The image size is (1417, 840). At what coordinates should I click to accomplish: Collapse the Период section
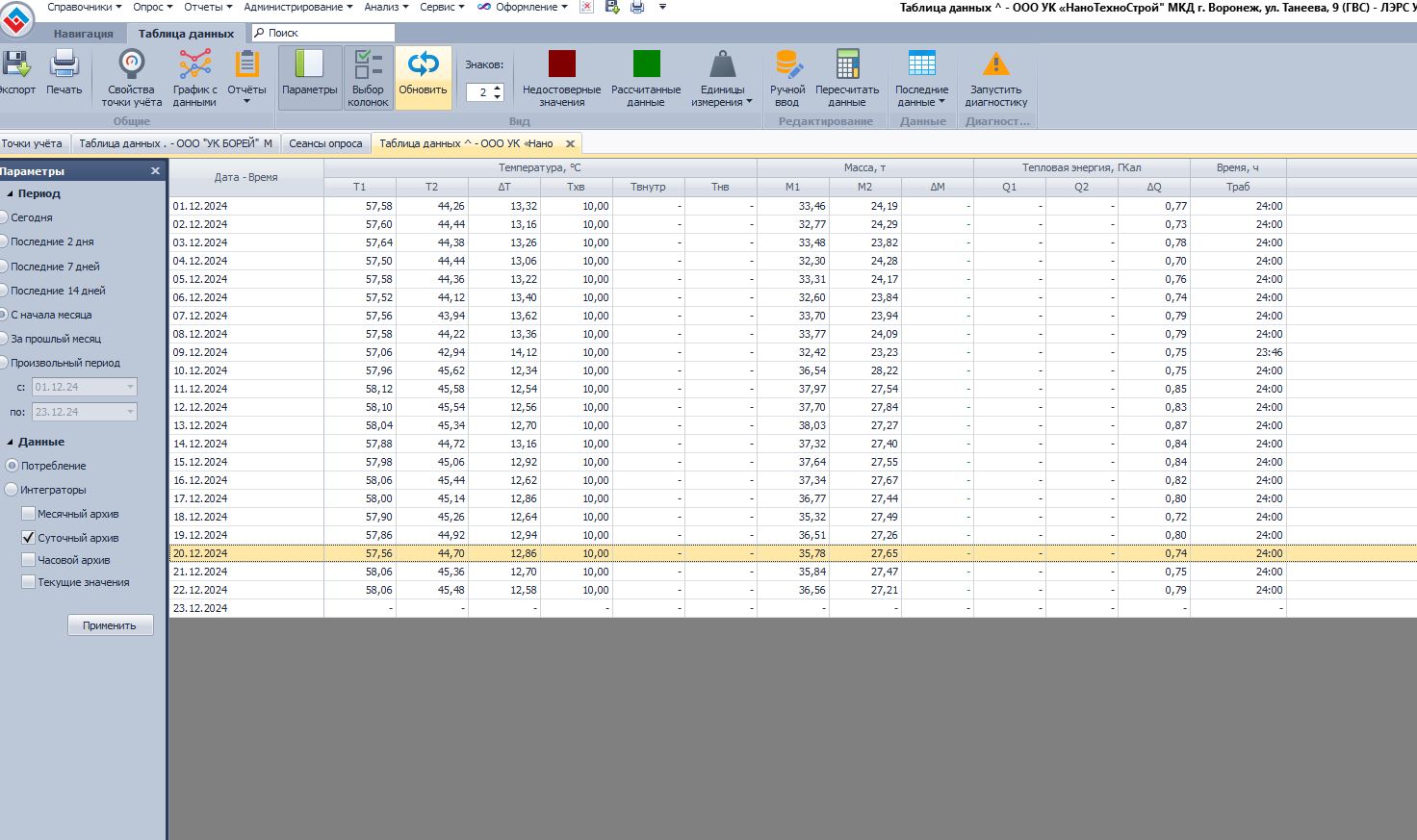pos(10,193)
